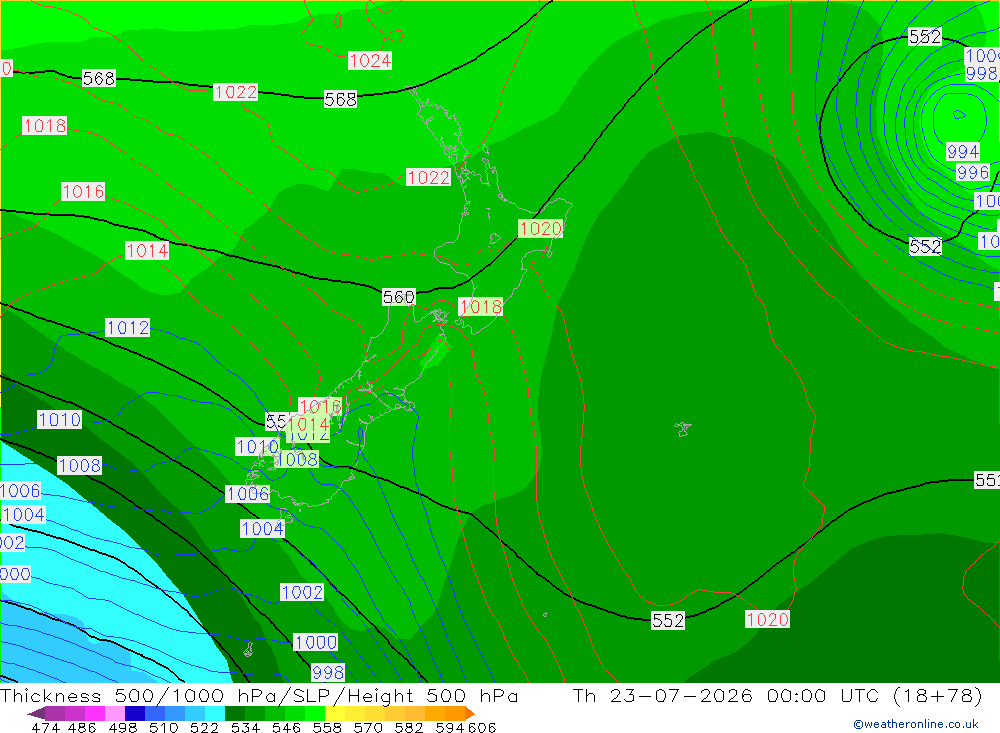The width and height of the screenshot is (1000, 733).
Task: Click the orange legend swatch above 594
Action: pos(455,713)
